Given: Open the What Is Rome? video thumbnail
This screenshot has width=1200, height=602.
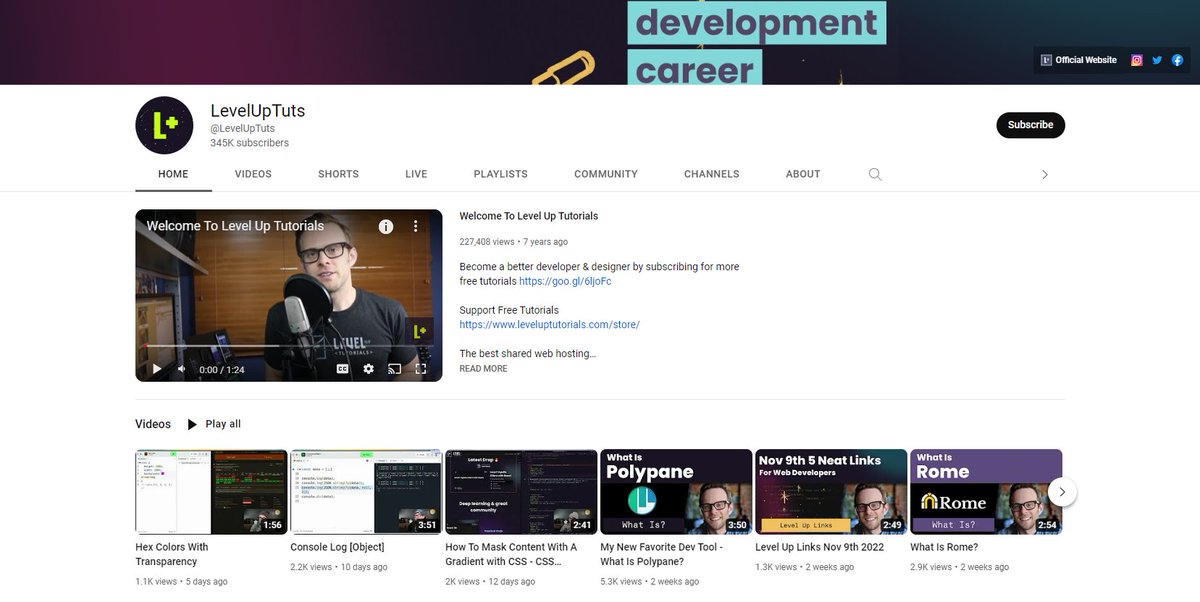Looking at the screenshot, I should click(986, 491).
